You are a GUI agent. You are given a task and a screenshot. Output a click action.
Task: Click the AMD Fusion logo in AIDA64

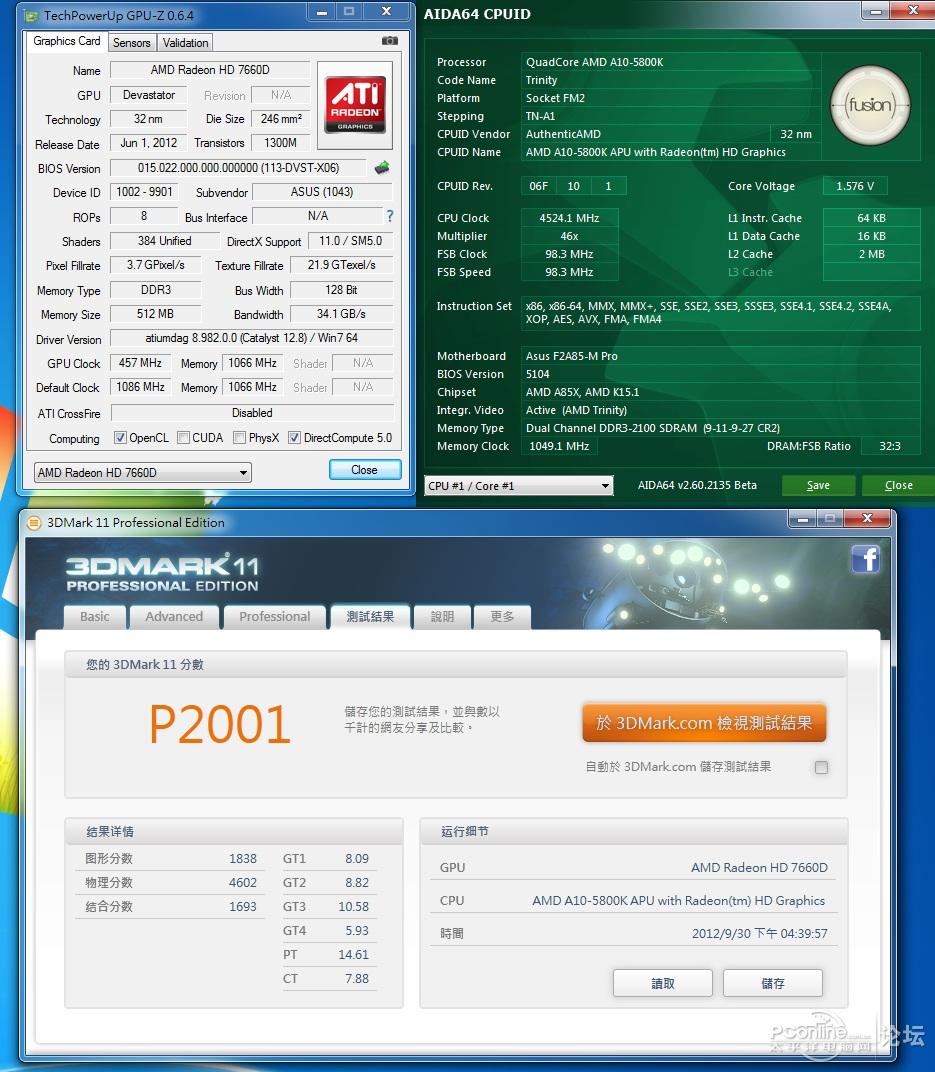click(869, 105)
